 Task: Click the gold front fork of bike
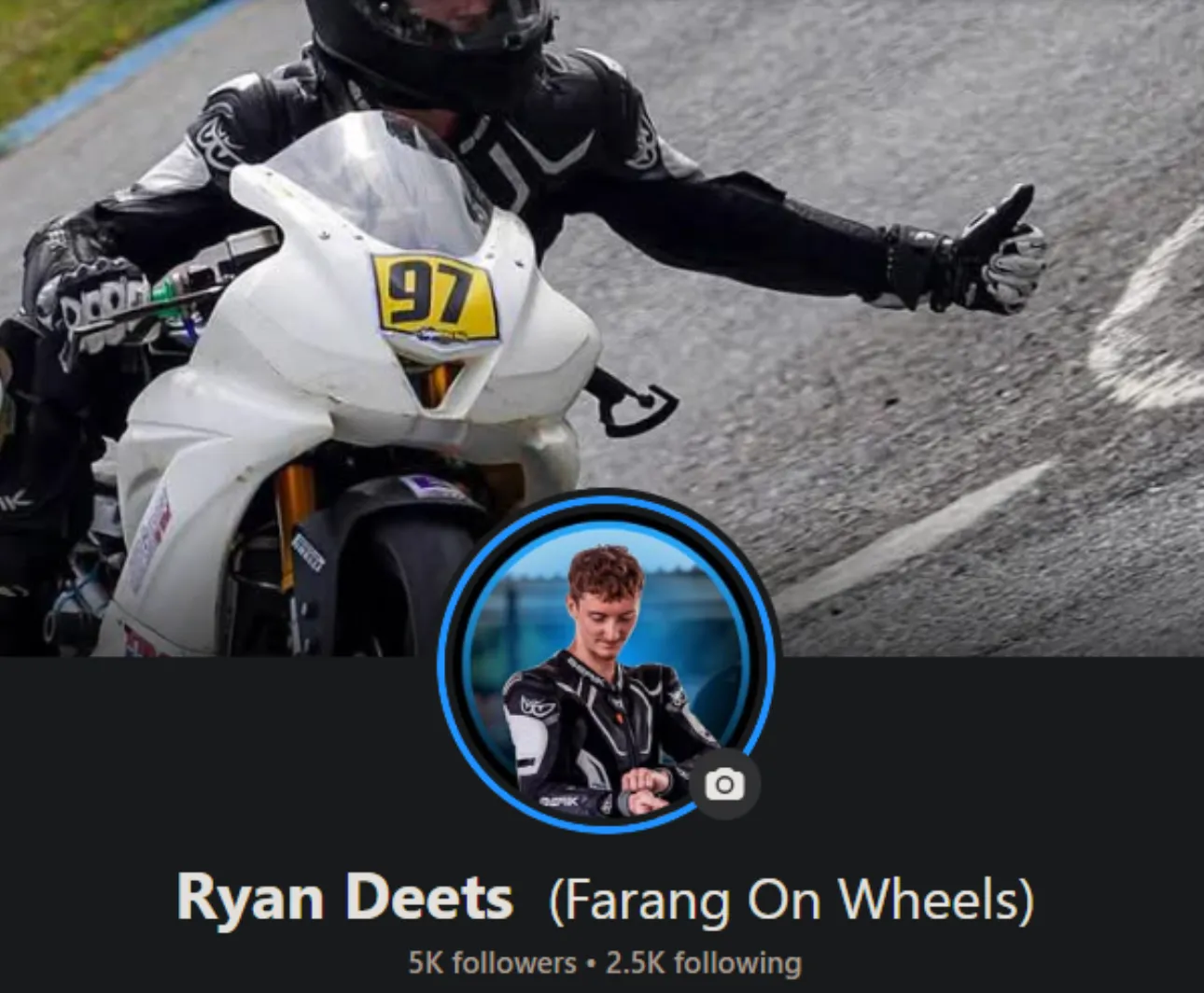(293, 523)
